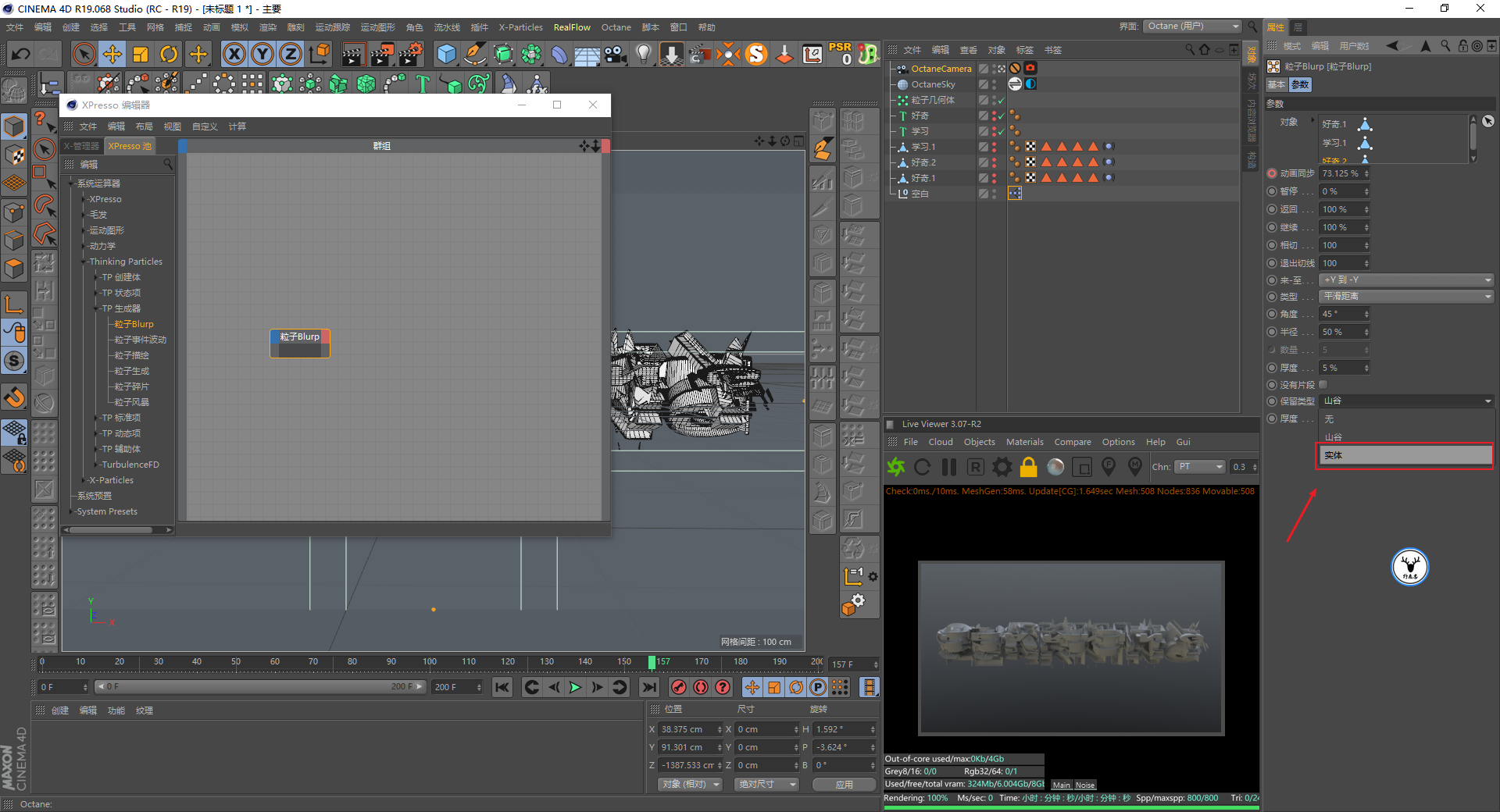Click the X axis lock icon
This screenshot has width=1500, height=812.
tap(234, 55)
